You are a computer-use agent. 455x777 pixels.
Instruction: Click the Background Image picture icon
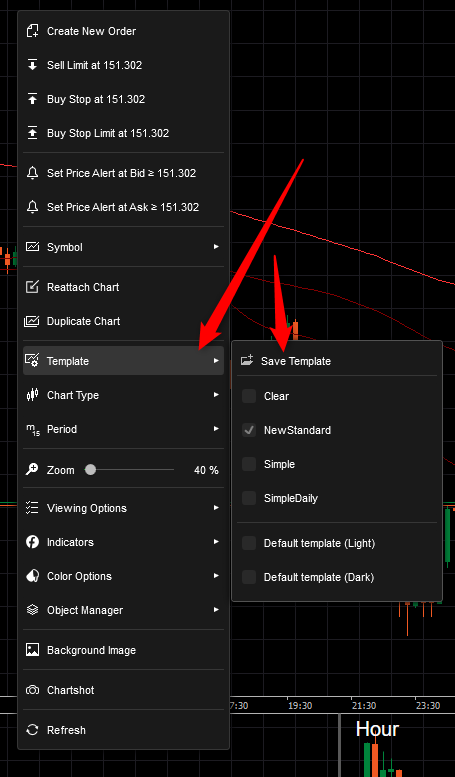(32, 650)
